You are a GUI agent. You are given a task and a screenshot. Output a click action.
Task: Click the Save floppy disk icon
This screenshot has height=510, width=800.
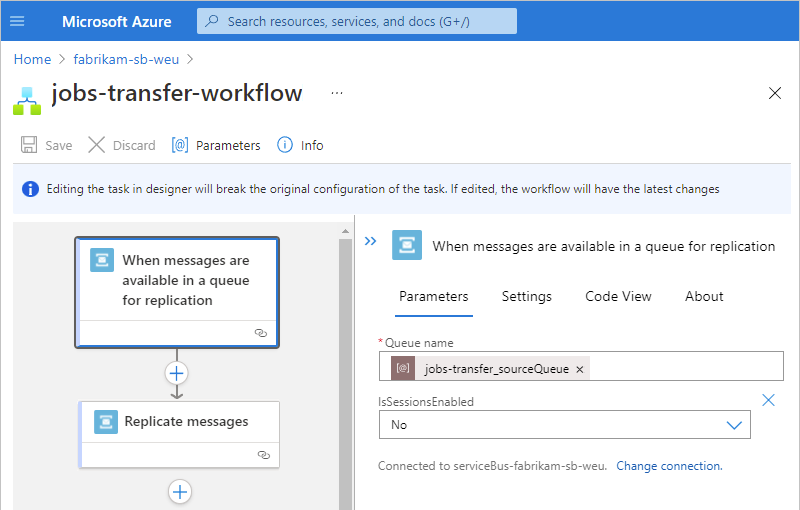tap(29, 145)
